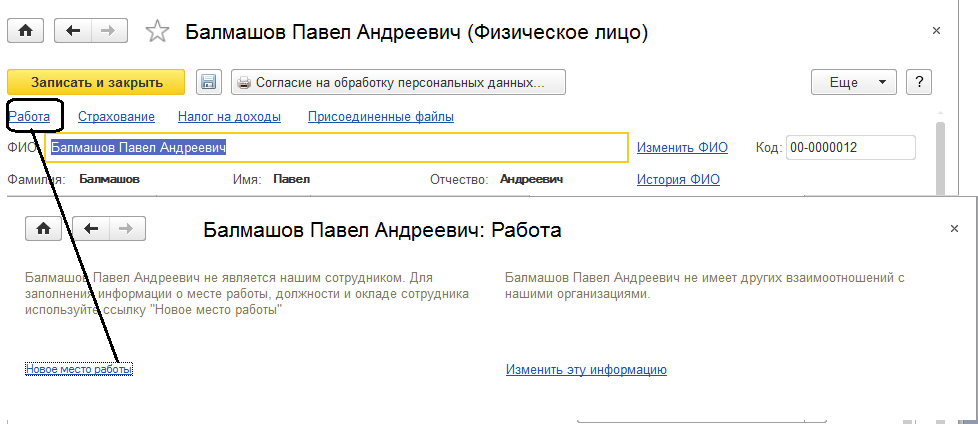Save the record using the floppy disk icon

click(x=208, y=82)
